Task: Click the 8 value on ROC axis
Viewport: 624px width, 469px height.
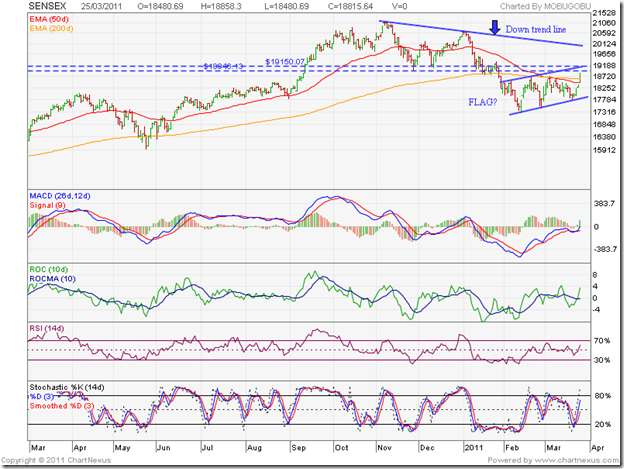Action: [595, 275]
